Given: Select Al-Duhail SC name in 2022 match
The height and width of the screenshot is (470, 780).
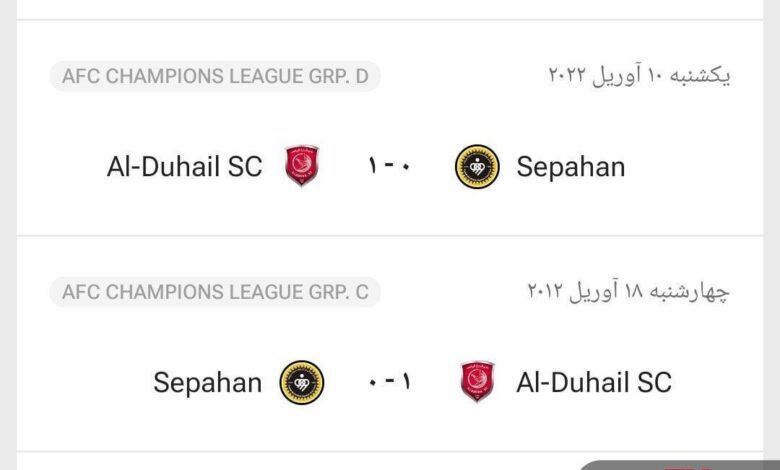Looking at the screenshot, I should 184,166.
